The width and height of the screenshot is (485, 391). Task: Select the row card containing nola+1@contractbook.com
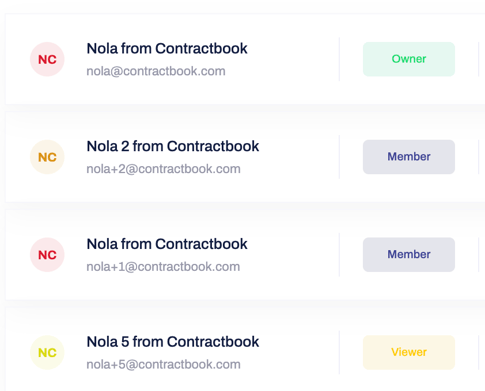click(245, 254)
